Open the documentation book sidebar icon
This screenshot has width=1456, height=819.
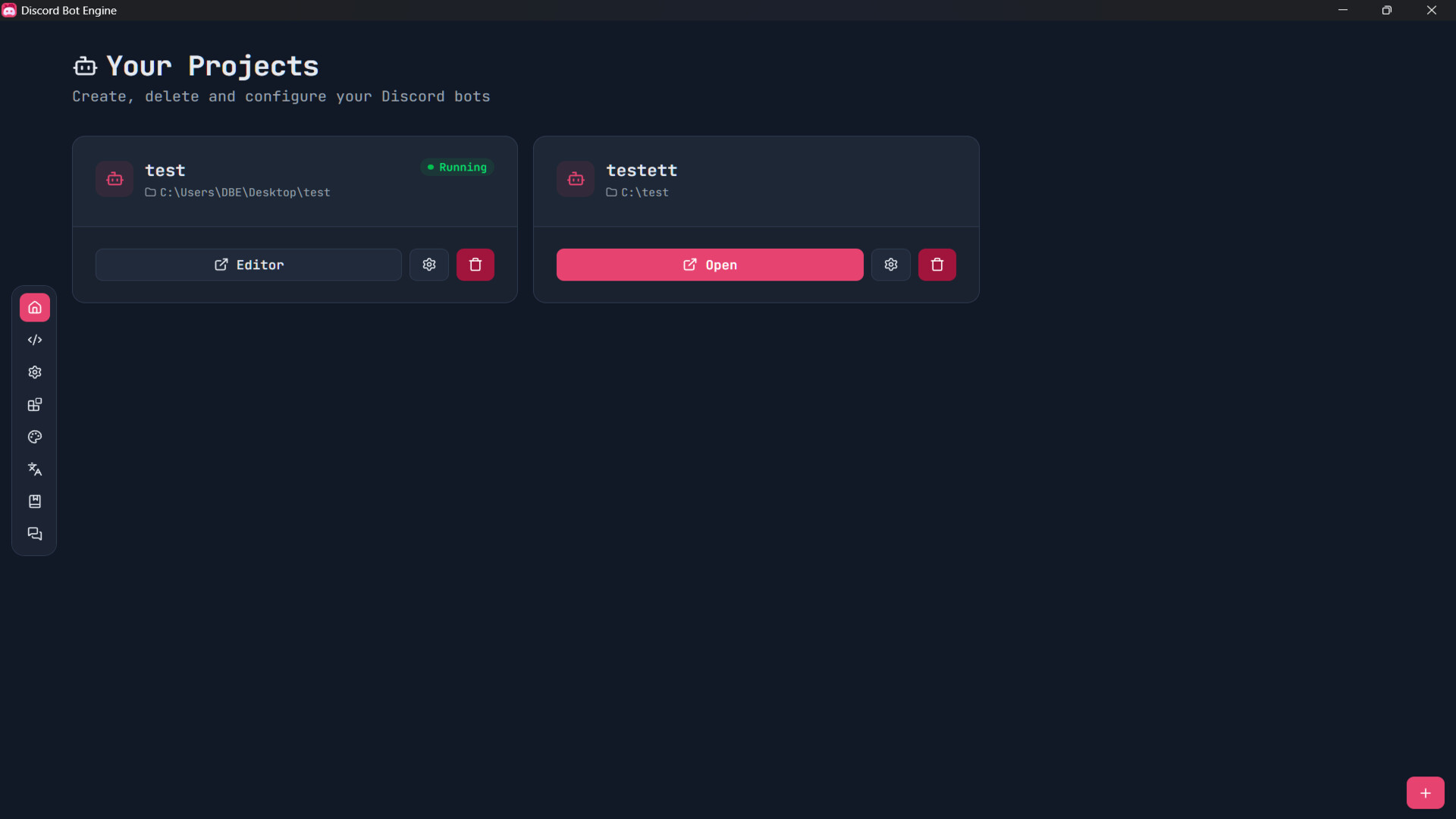pyautogui.click(x=35, y=501)
